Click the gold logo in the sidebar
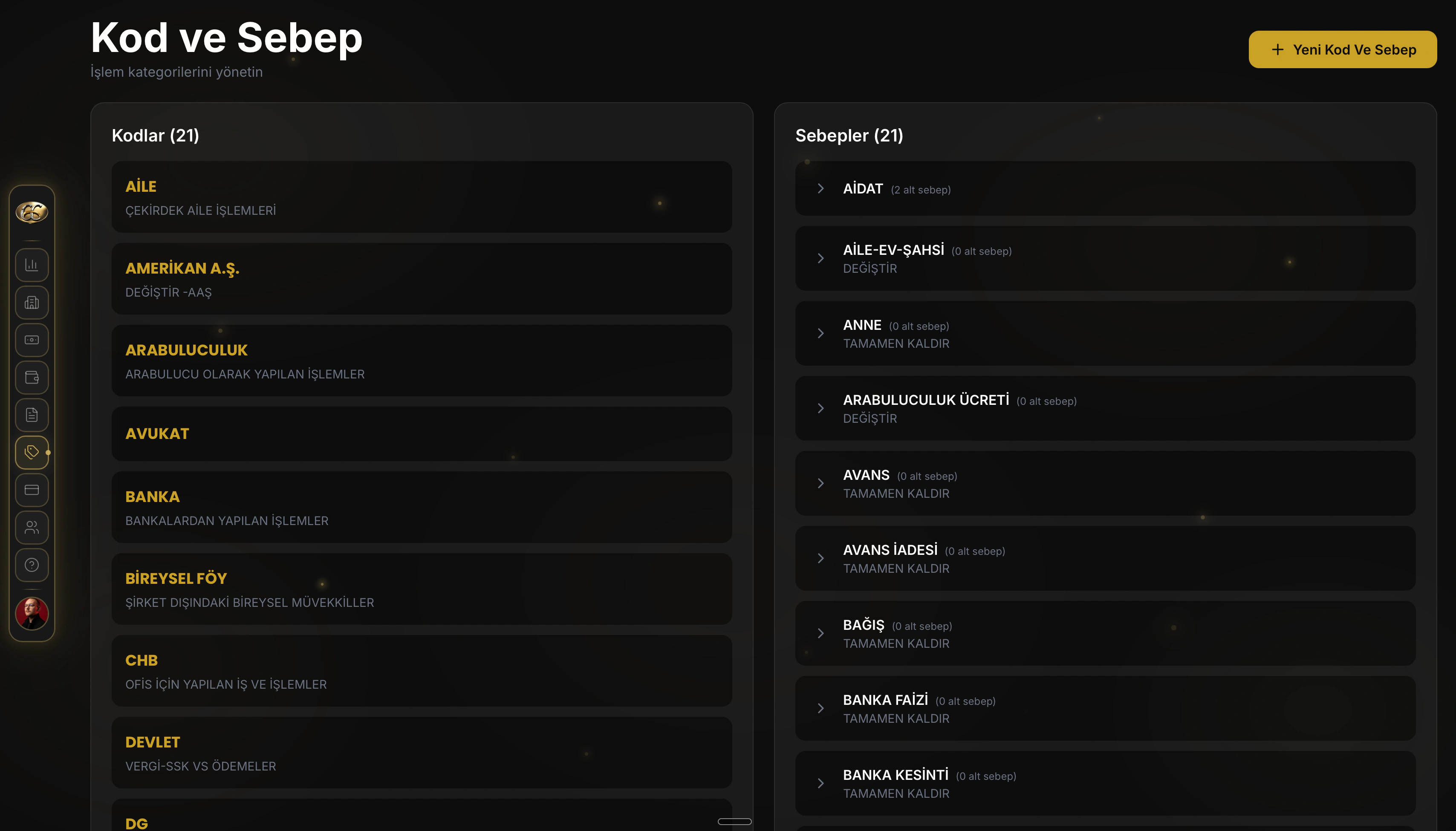 [32, 212]
